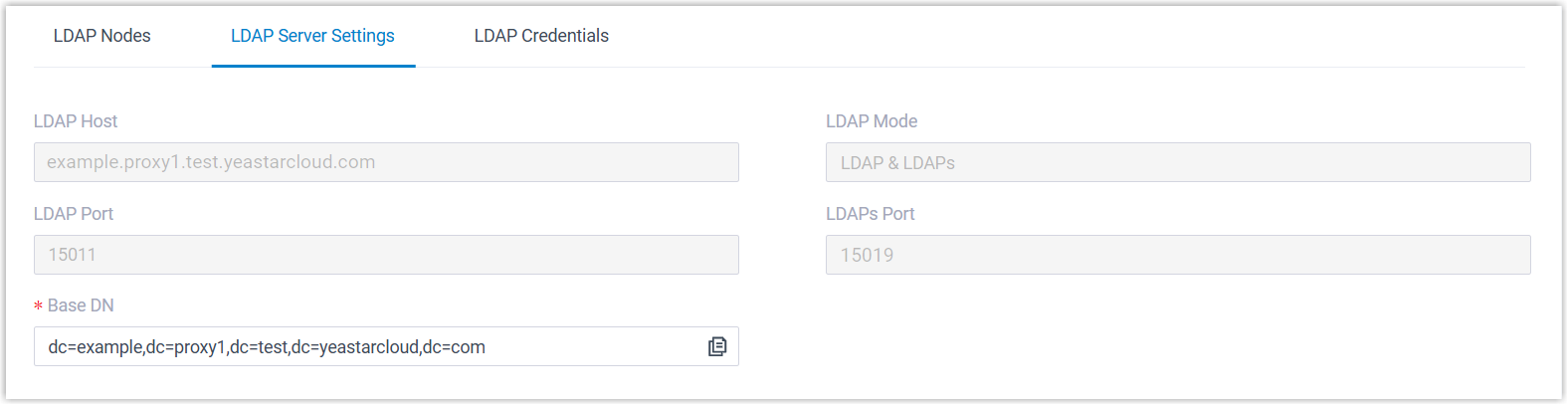Switch to the LDAP Nodes tab

pos(101,36)
